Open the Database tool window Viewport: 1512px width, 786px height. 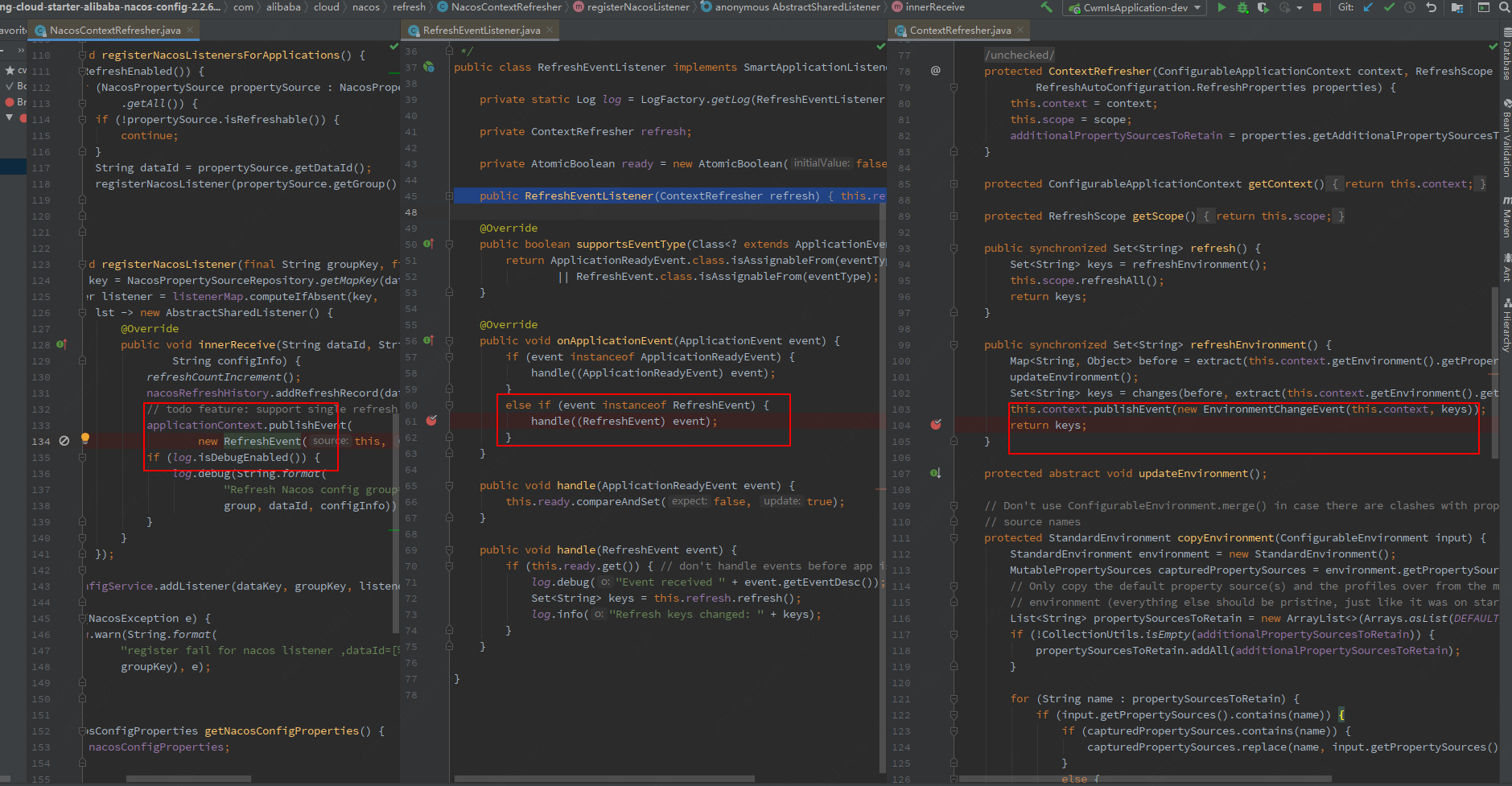[1506, 54]
